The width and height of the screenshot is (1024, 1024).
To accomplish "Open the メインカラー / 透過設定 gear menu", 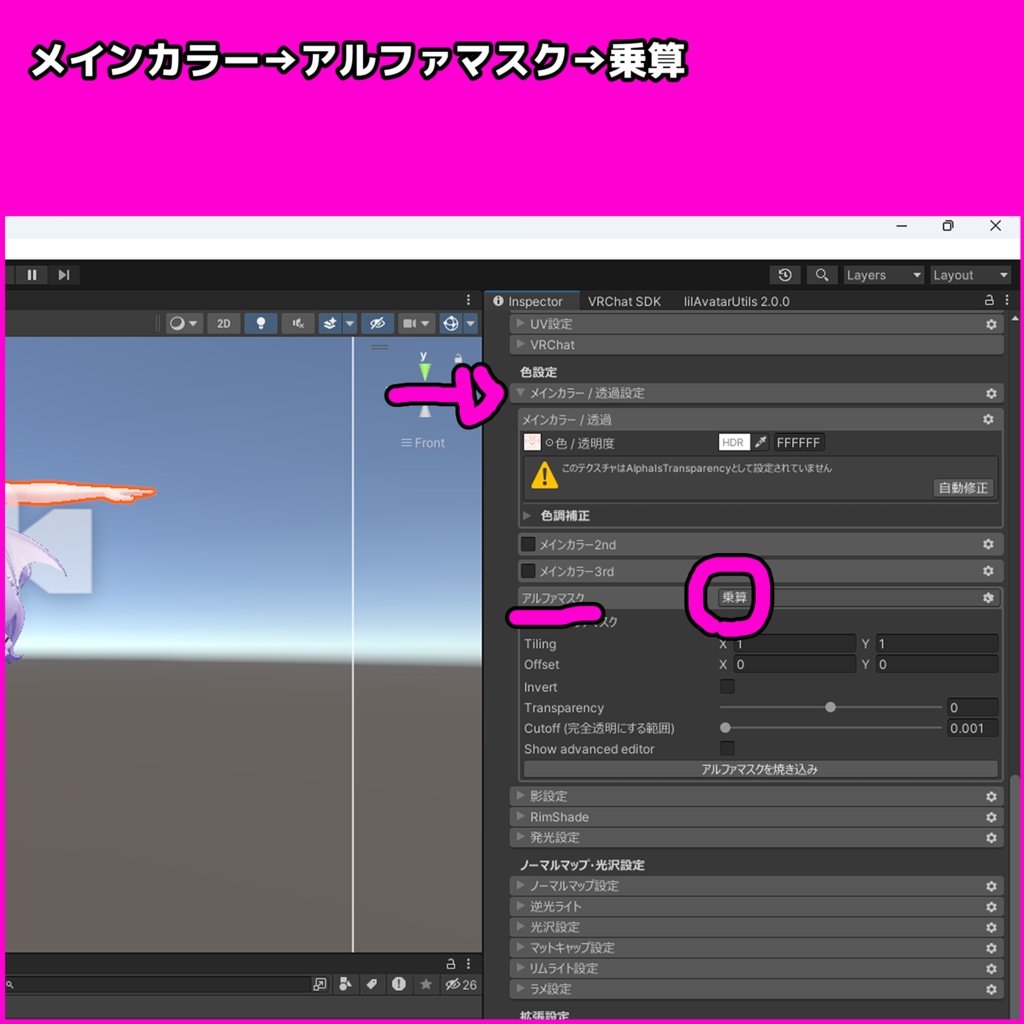I will coord(991,393).
